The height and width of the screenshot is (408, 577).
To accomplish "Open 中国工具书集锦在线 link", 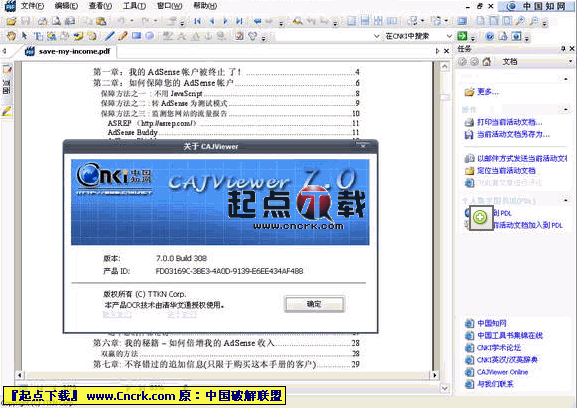I will point(510,335).
